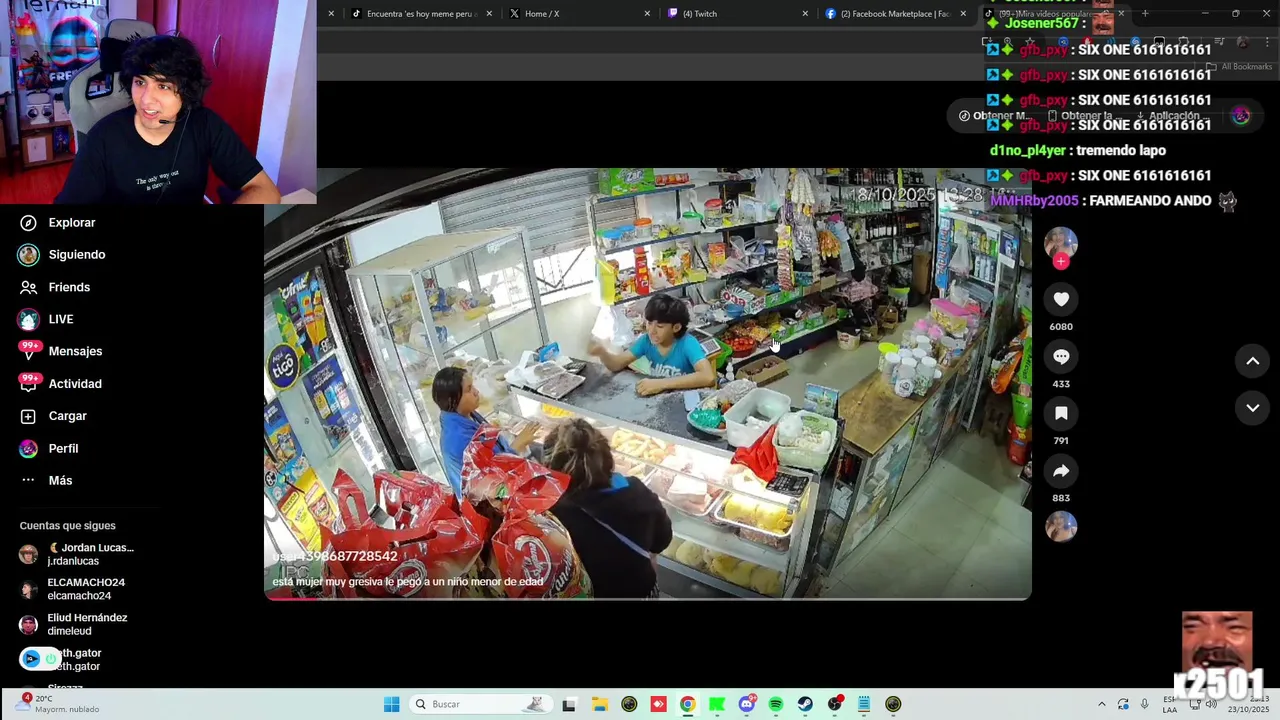Viewport: 1280px width, 720px height.
Task: Open the followed account Eliud Hernández
Action: click(x=74, y=624)
